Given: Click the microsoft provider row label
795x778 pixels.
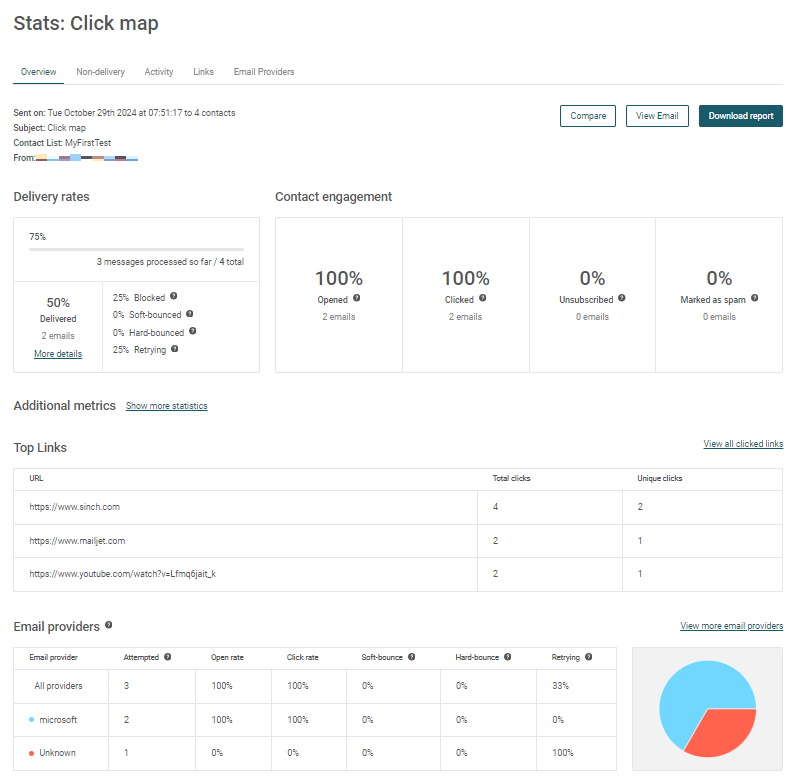Looking at the screenshot, I should pyautogui.click(x=58, y=720).
